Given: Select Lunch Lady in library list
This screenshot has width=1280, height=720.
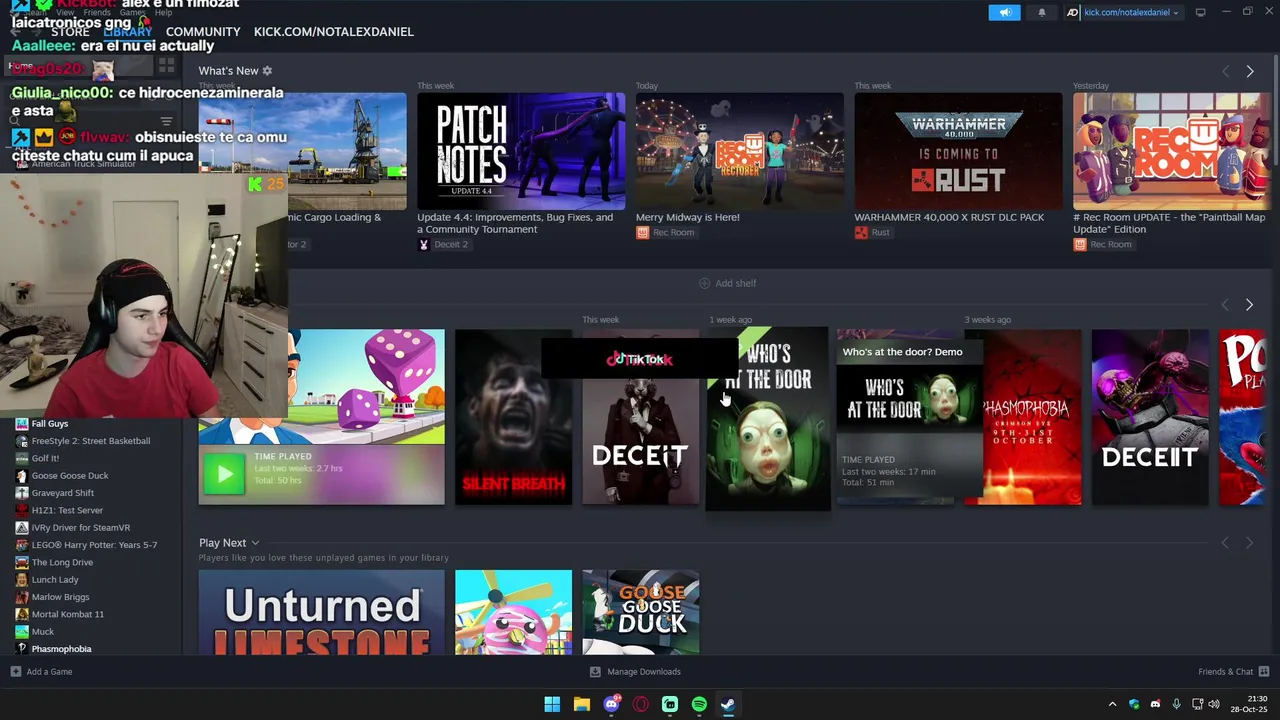Looking at the screenshot, I should click(x=54, y=580).
